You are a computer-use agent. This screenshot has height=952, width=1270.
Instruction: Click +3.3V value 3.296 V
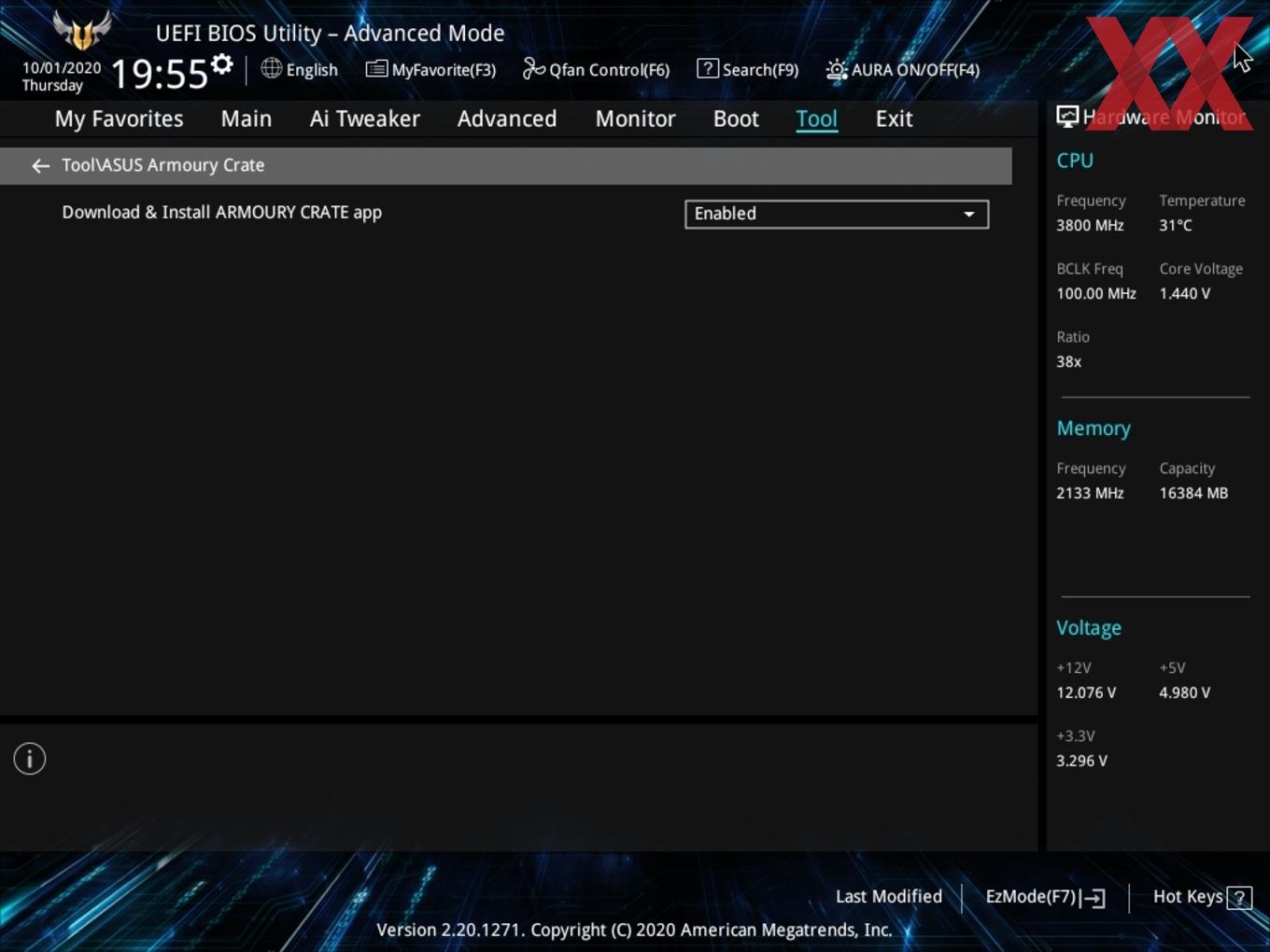pyautogui.click(x=1081, y=761)
